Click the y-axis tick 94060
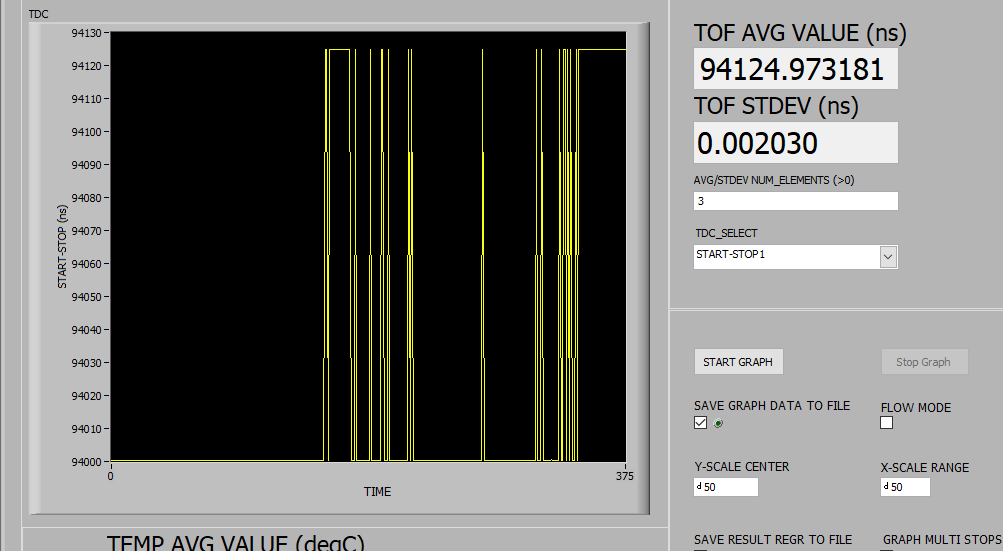Screen dimensions: 1003x551 click(x=86, y=264)
